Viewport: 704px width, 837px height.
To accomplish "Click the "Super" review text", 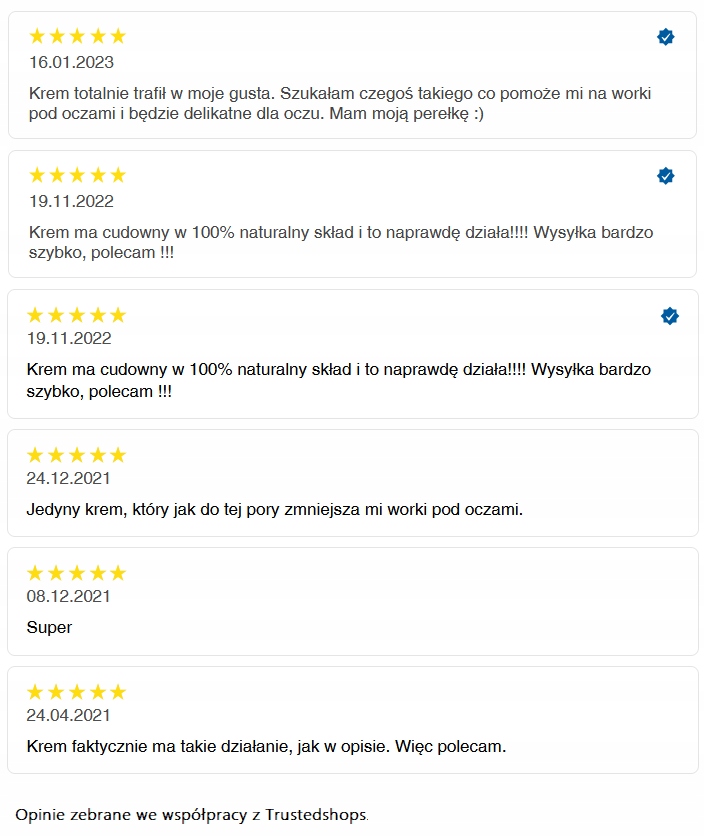I will (x=49, y=628).
